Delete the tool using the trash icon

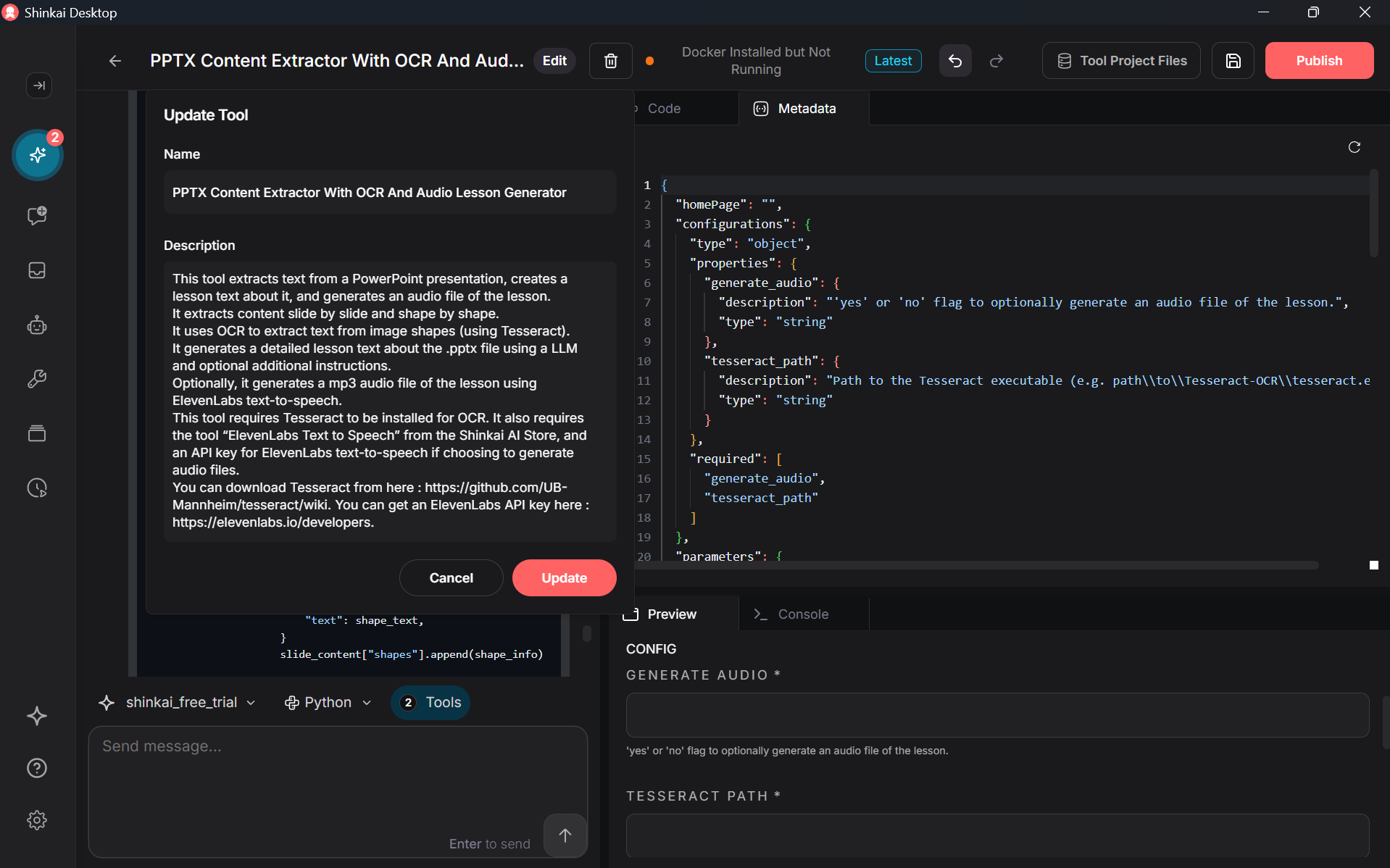pos(609,61)
